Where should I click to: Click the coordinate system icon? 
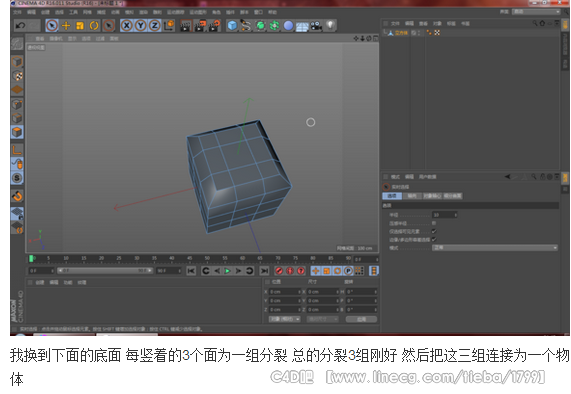(169, 25)
